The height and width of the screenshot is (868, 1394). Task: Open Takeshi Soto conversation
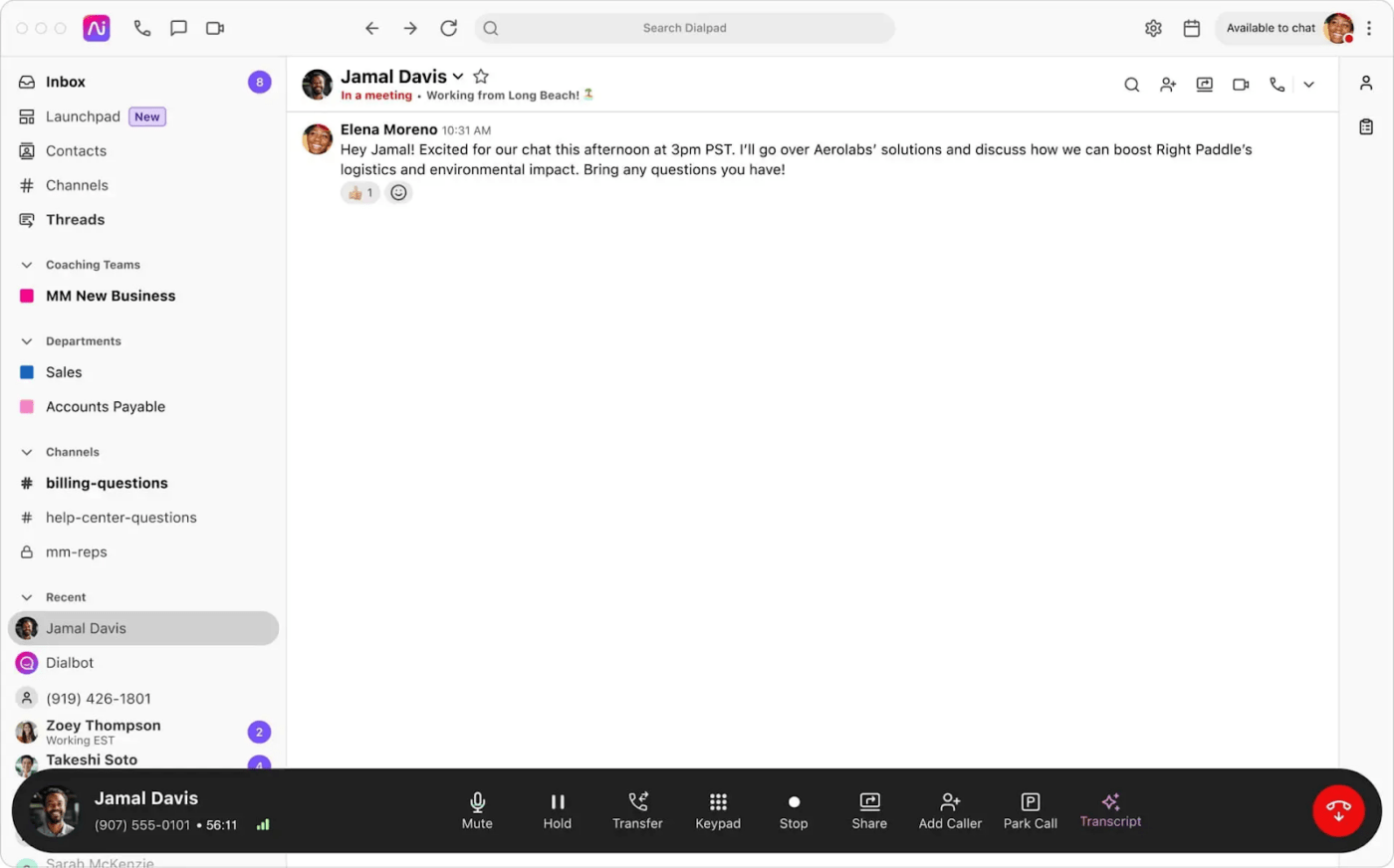click(x=143, y=760)
